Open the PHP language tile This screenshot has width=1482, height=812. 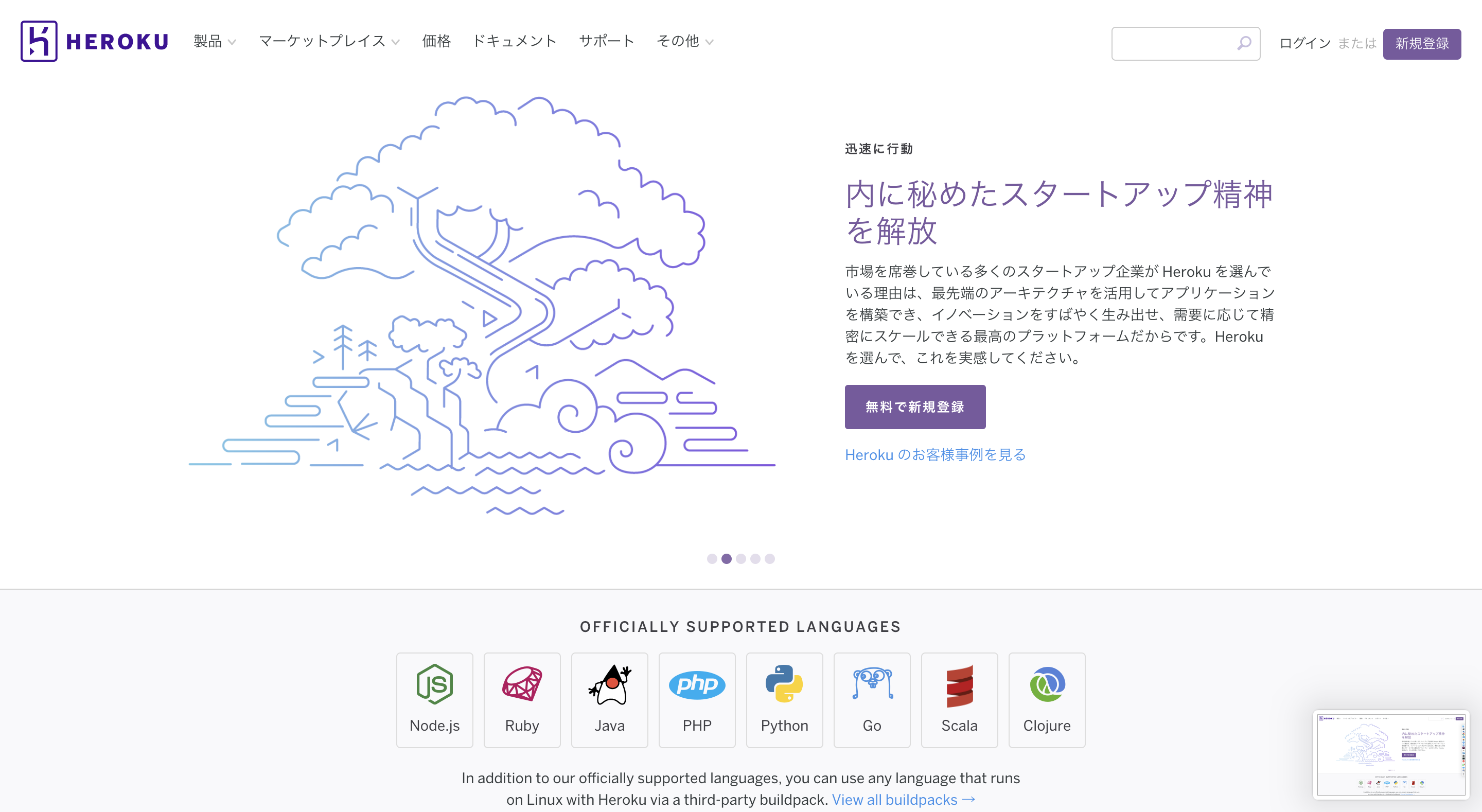point(697,700)
